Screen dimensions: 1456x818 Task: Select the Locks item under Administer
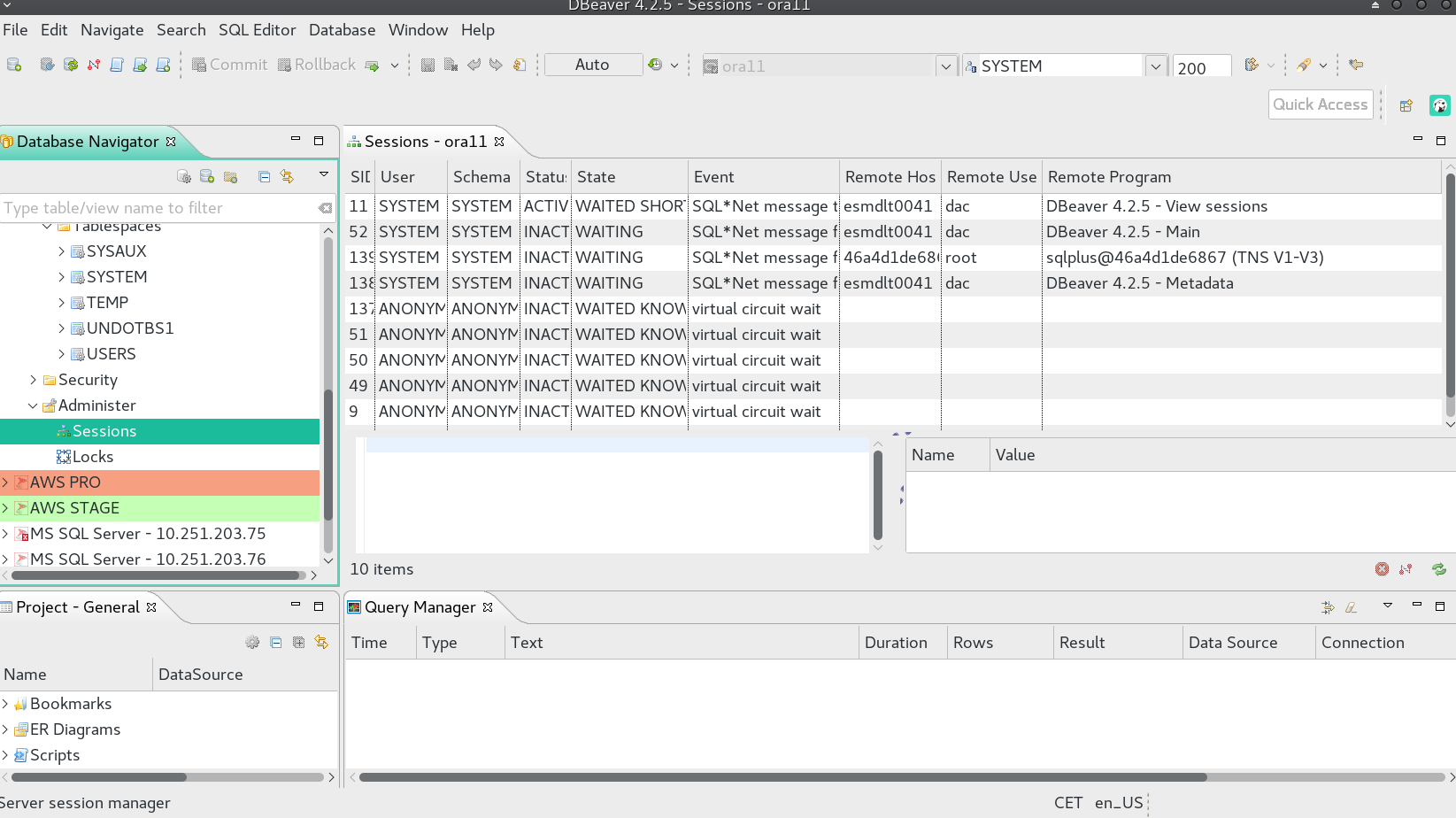coord(92,457)
